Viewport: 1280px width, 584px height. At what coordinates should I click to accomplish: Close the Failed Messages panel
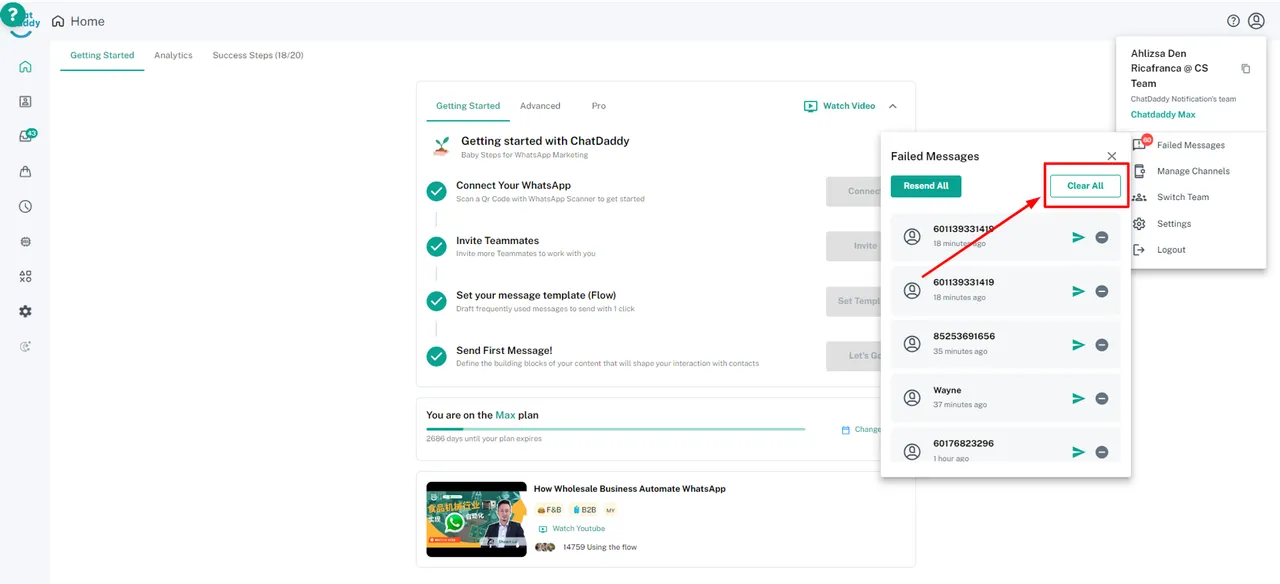(1111, 156)
